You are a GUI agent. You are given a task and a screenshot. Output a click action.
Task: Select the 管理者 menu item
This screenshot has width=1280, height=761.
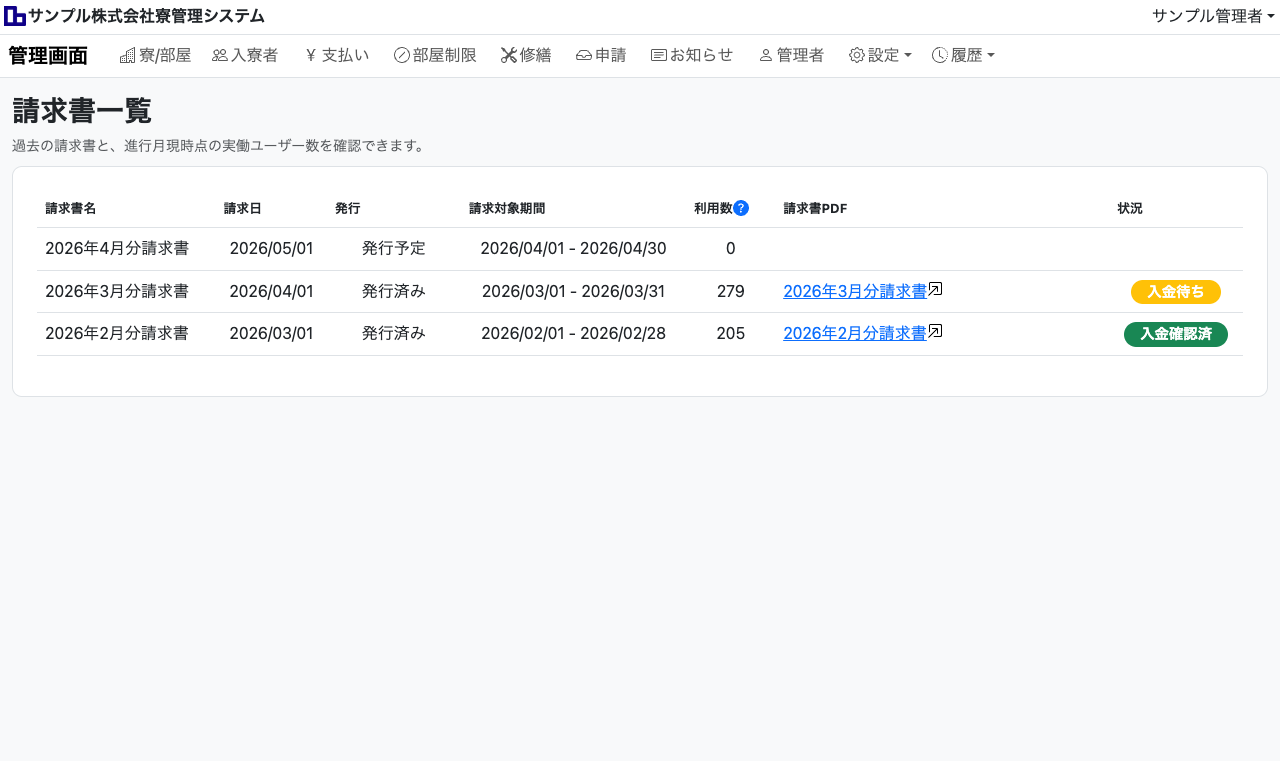point(791,56)
